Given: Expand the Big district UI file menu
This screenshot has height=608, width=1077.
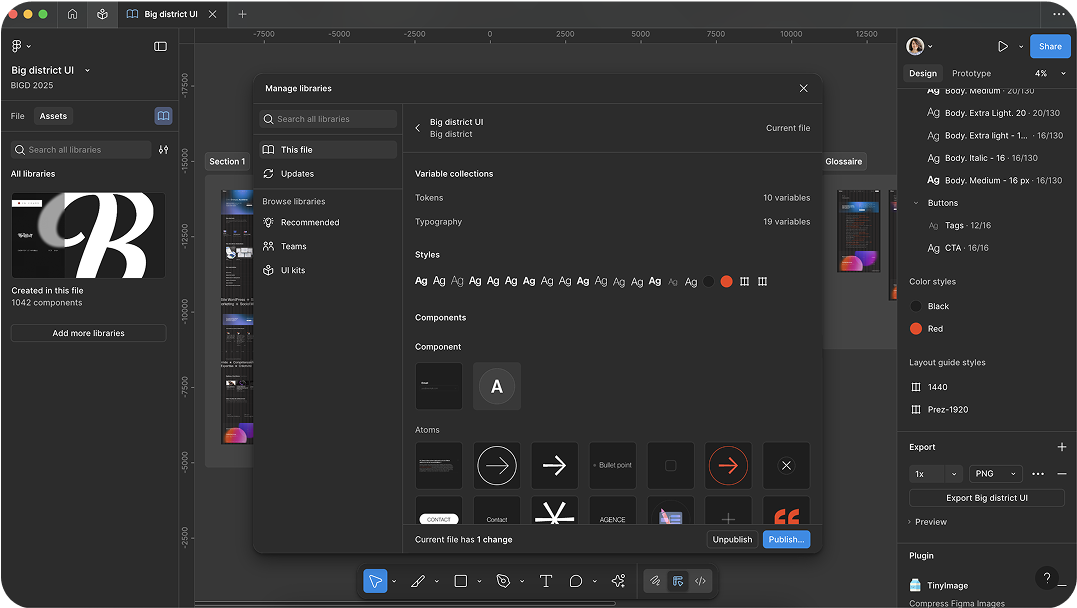Looking at the screenshot, I should point(87,70).
